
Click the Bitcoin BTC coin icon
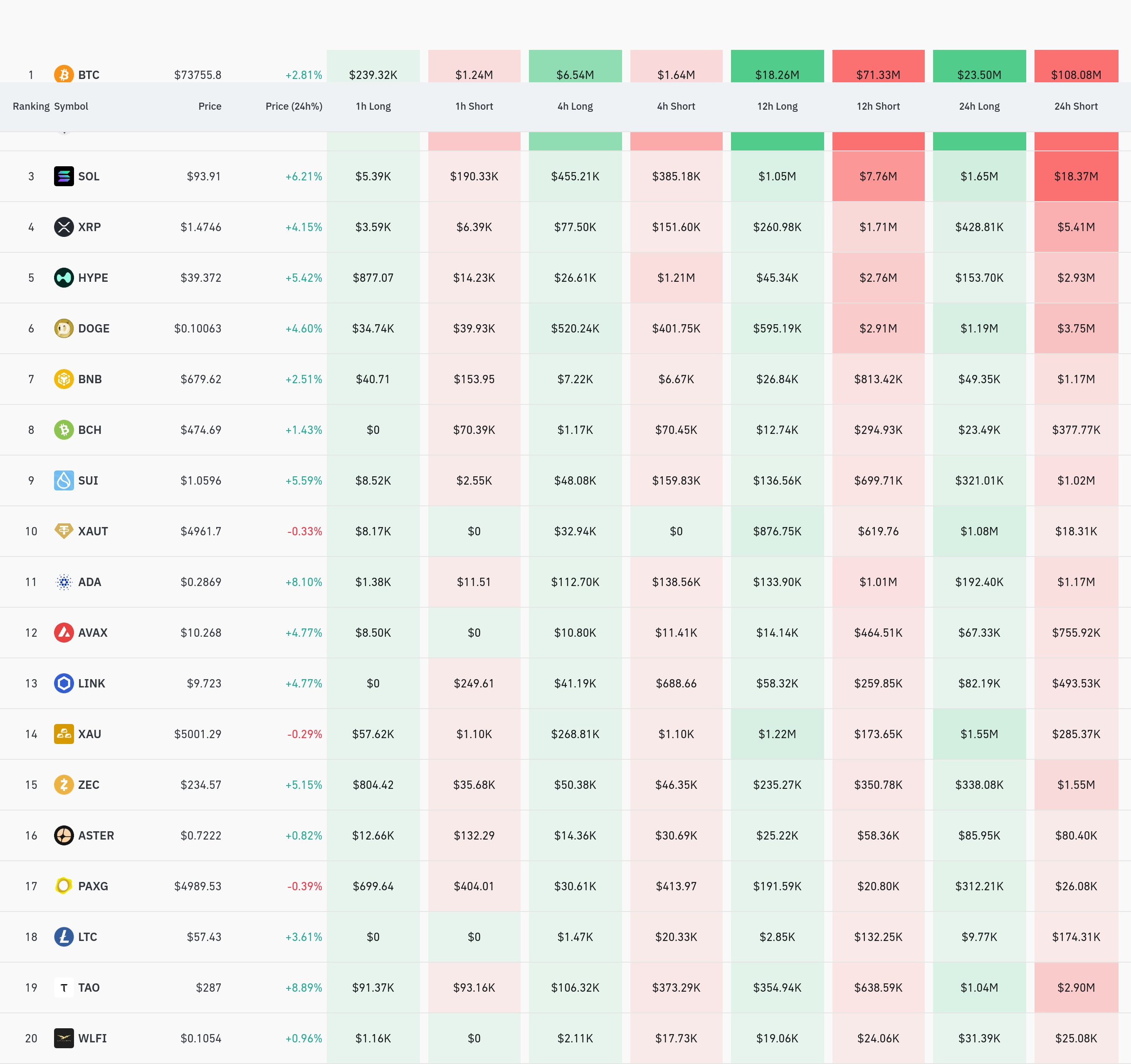pos(64,74)
